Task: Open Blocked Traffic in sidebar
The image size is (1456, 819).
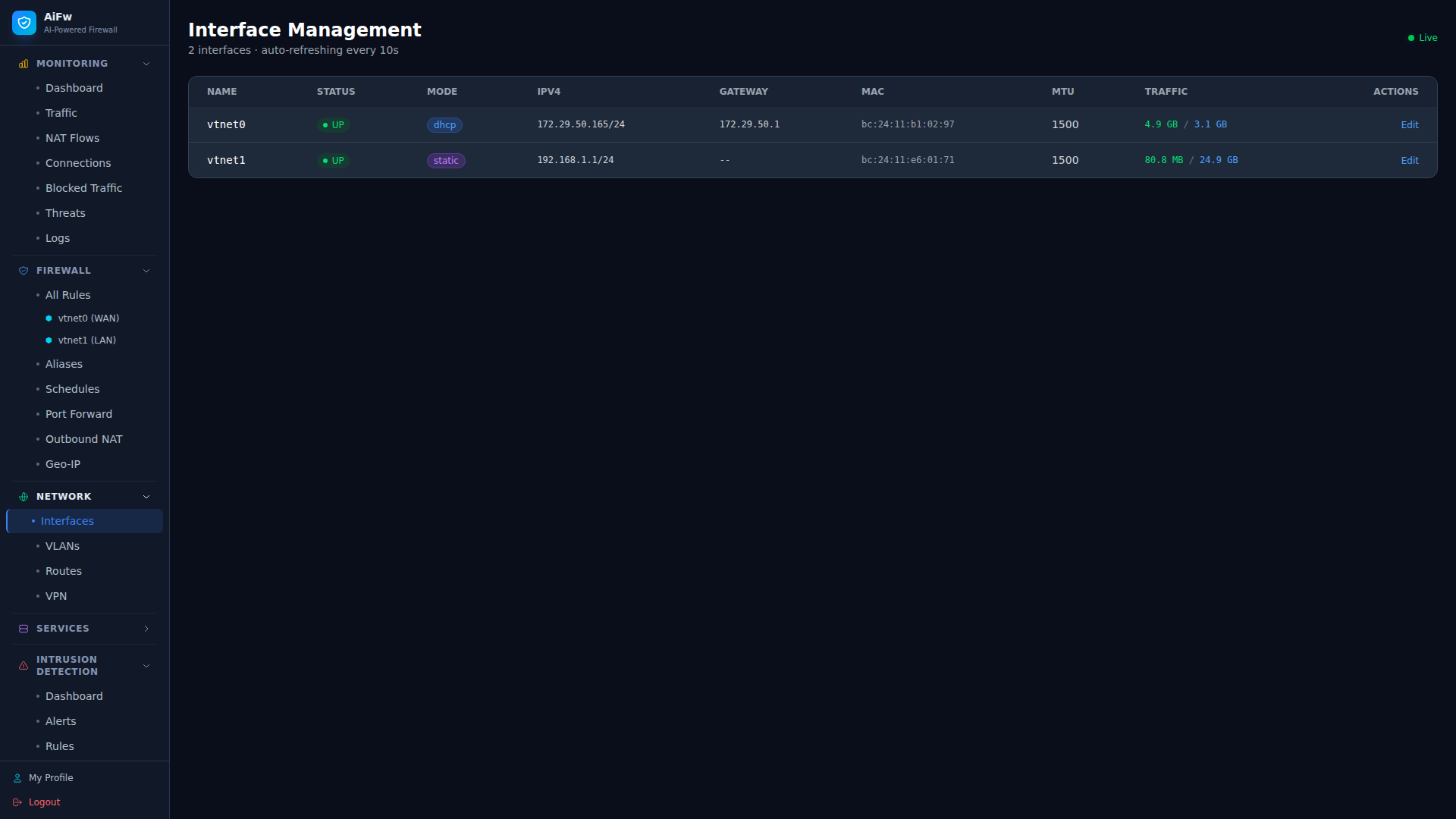Action: click(84, 188)
